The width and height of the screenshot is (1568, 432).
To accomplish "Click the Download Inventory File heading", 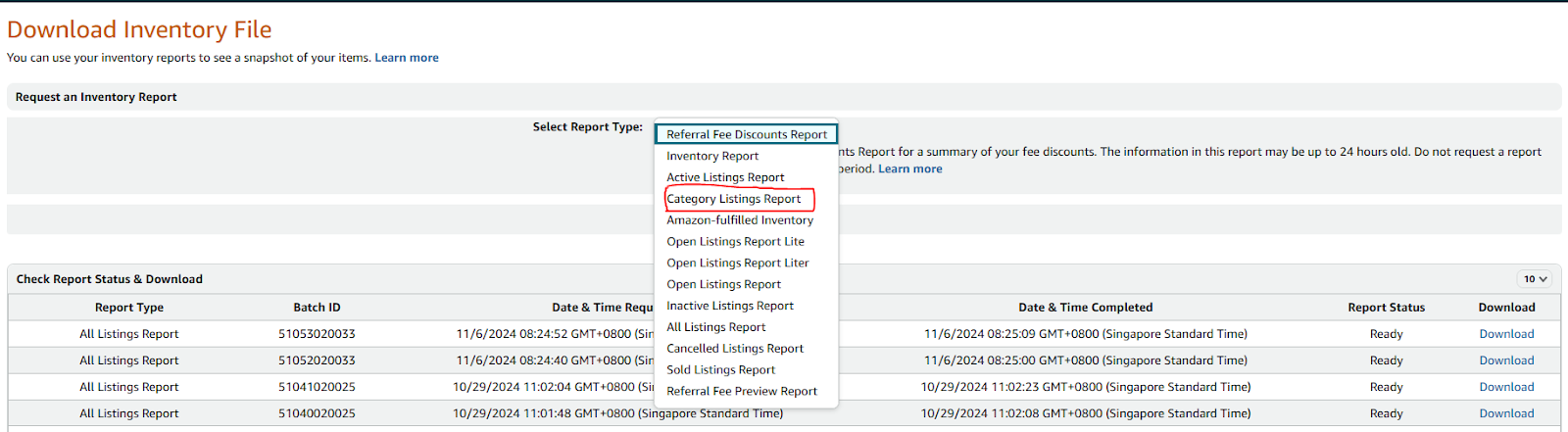I will coord(139,29).
